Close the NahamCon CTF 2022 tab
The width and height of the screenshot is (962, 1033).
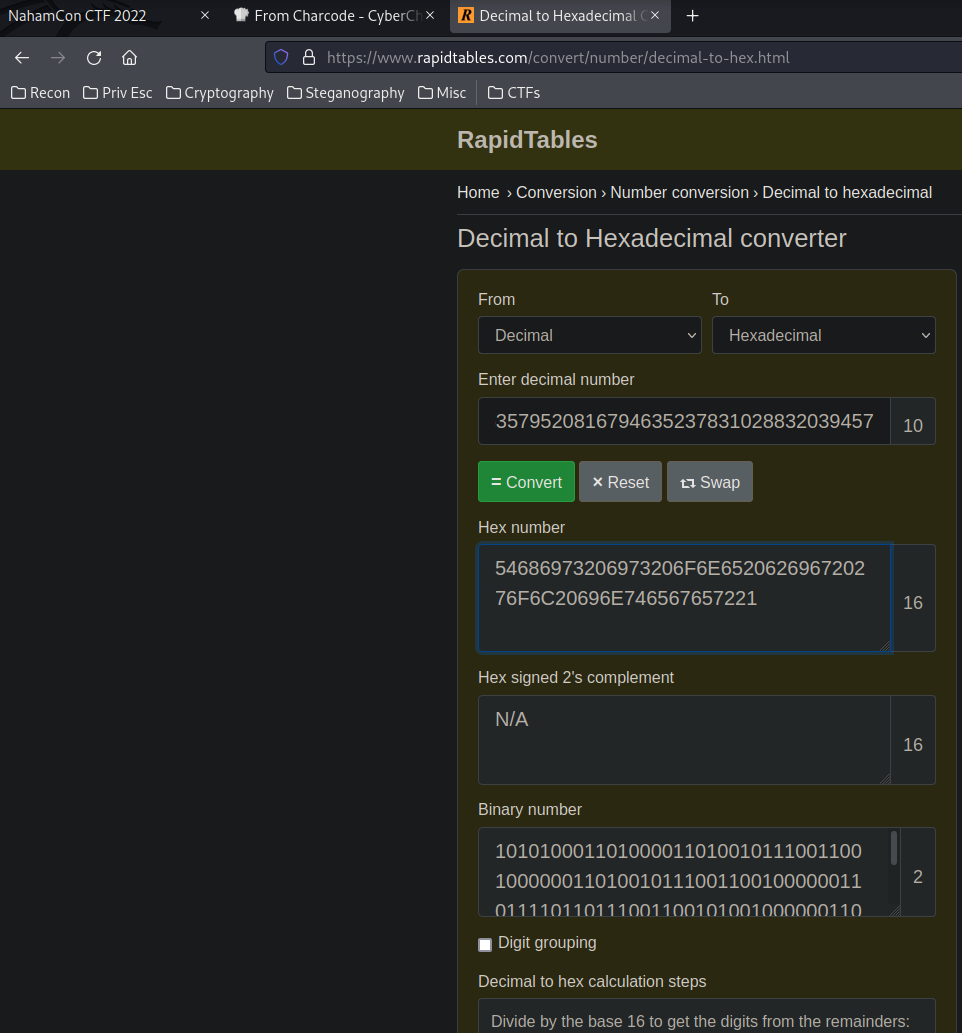pos(205,15)
